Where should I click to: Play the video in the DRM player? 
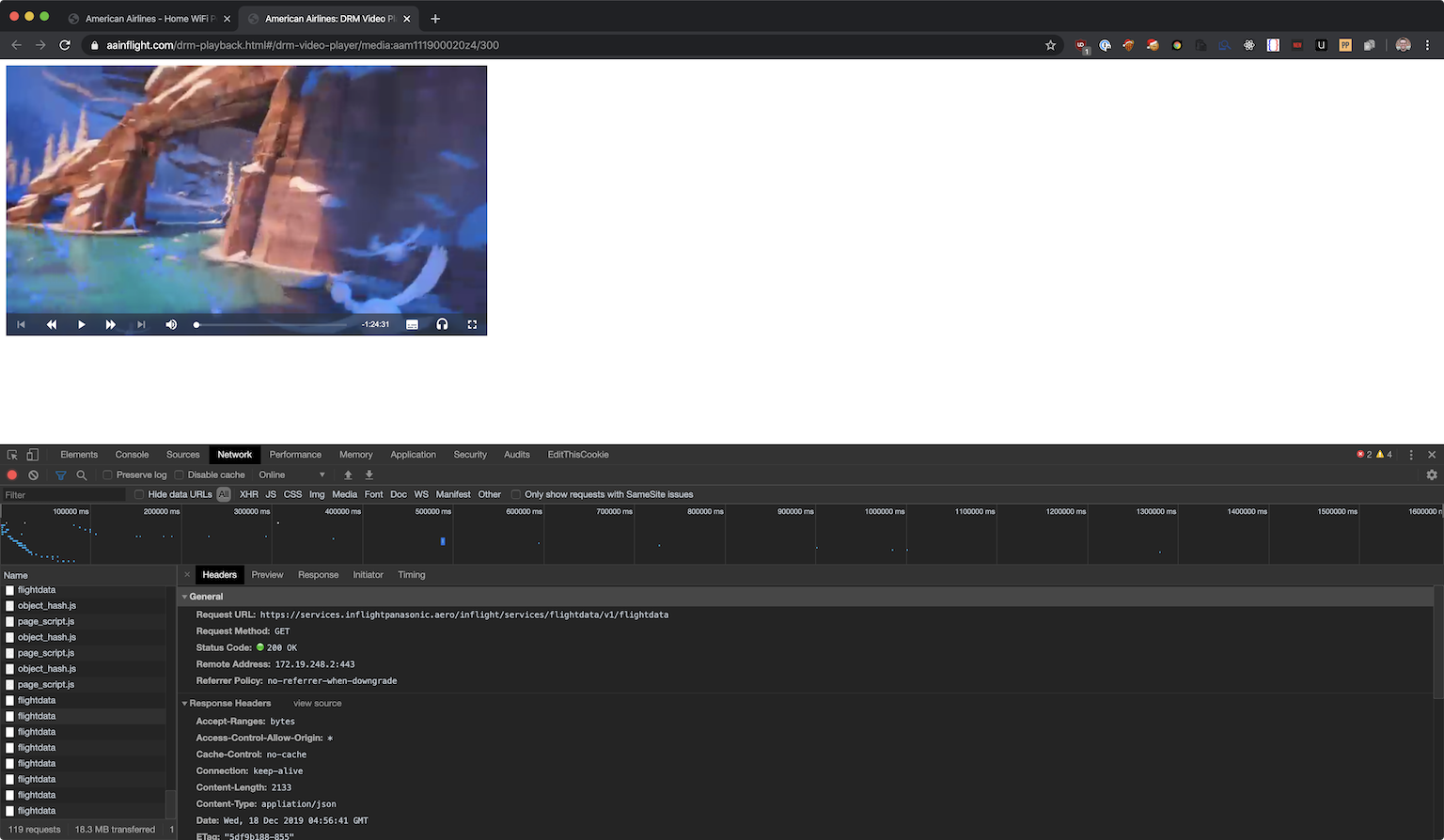click(x=82, y=324)
